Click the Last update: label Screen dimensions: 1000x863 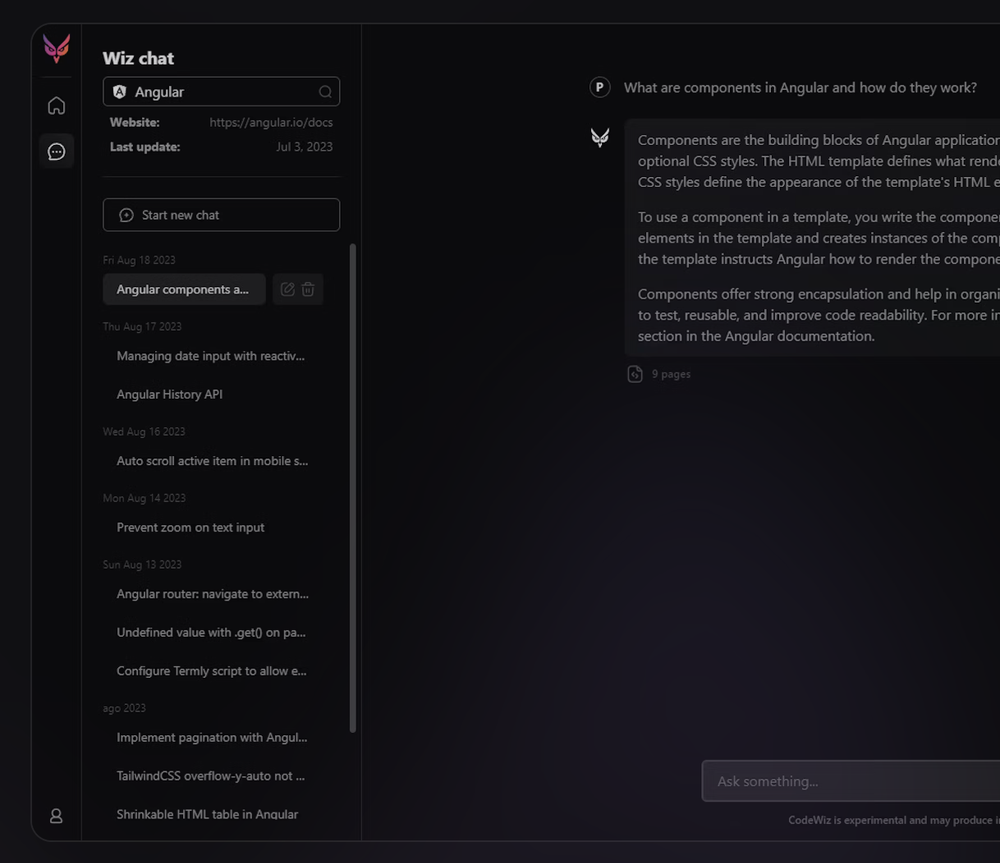145,147
